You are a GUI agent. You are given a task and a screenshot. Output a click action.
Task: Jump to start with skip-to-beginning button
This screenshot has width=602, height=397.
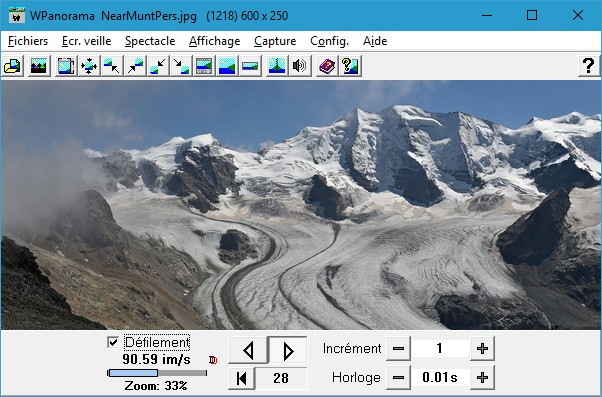pos(241,378)
